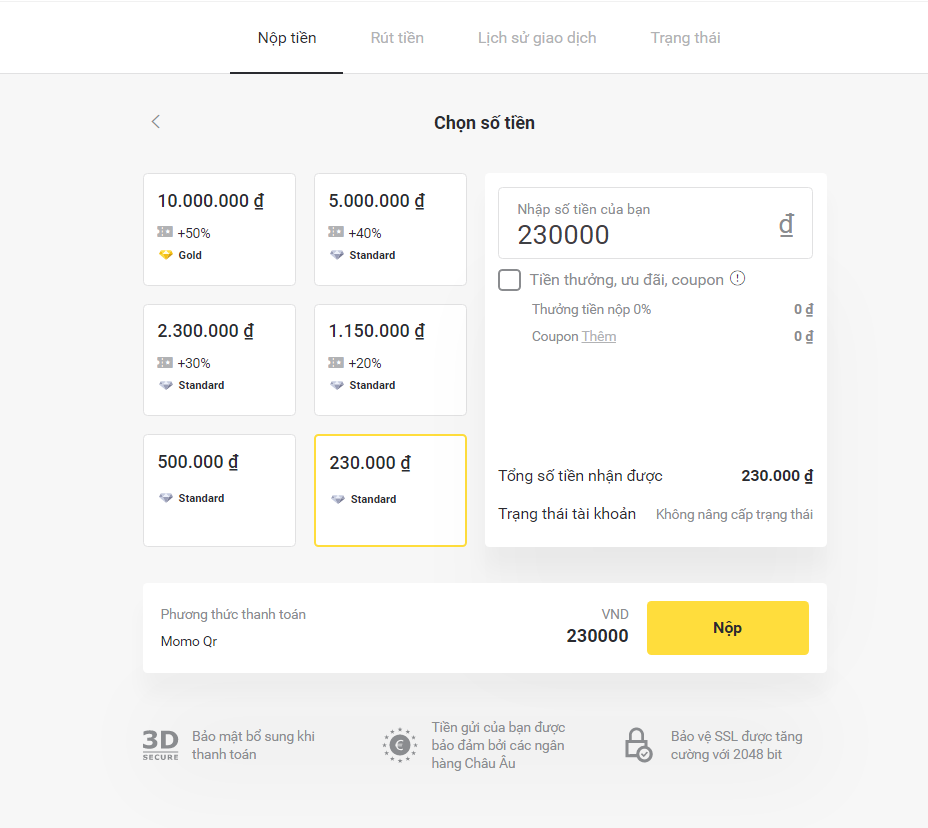
Task: Click the back arrow beside Chọn số tiền
Action: (x=155, y=122)
